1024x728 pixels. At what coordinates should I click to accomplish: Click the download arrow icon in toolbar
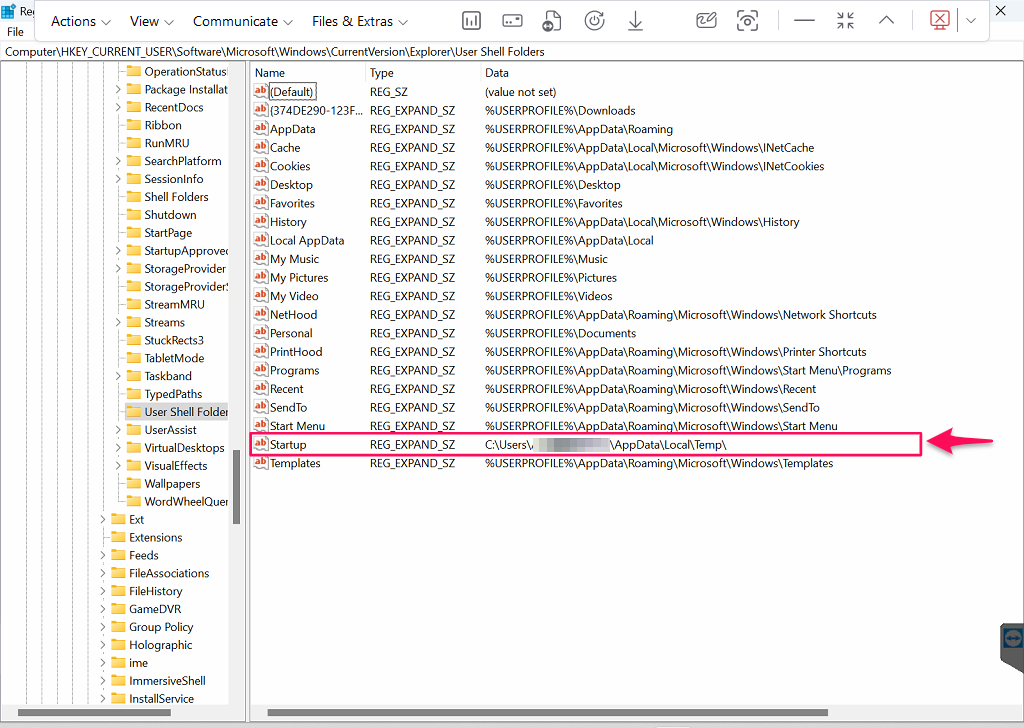coord(635,21)
